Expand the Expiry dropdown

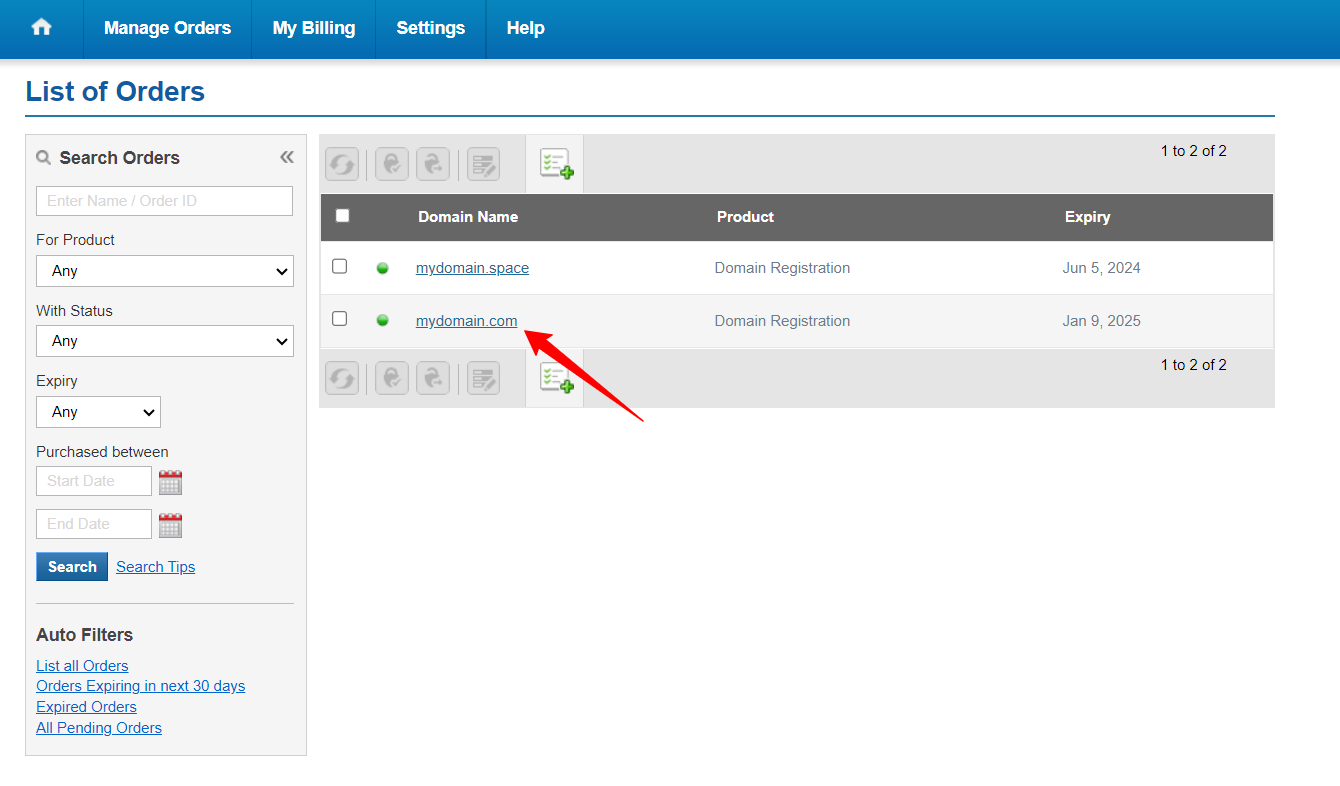click(x=98, y=412)
